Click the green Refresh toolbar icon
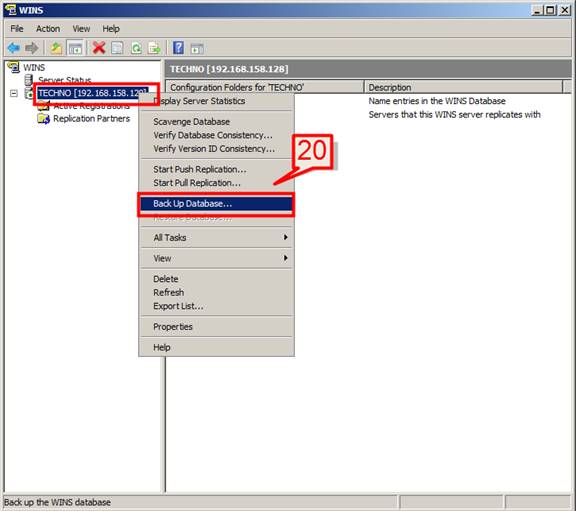576x511 pixels. pyautogui.click(x=136, y=48)
